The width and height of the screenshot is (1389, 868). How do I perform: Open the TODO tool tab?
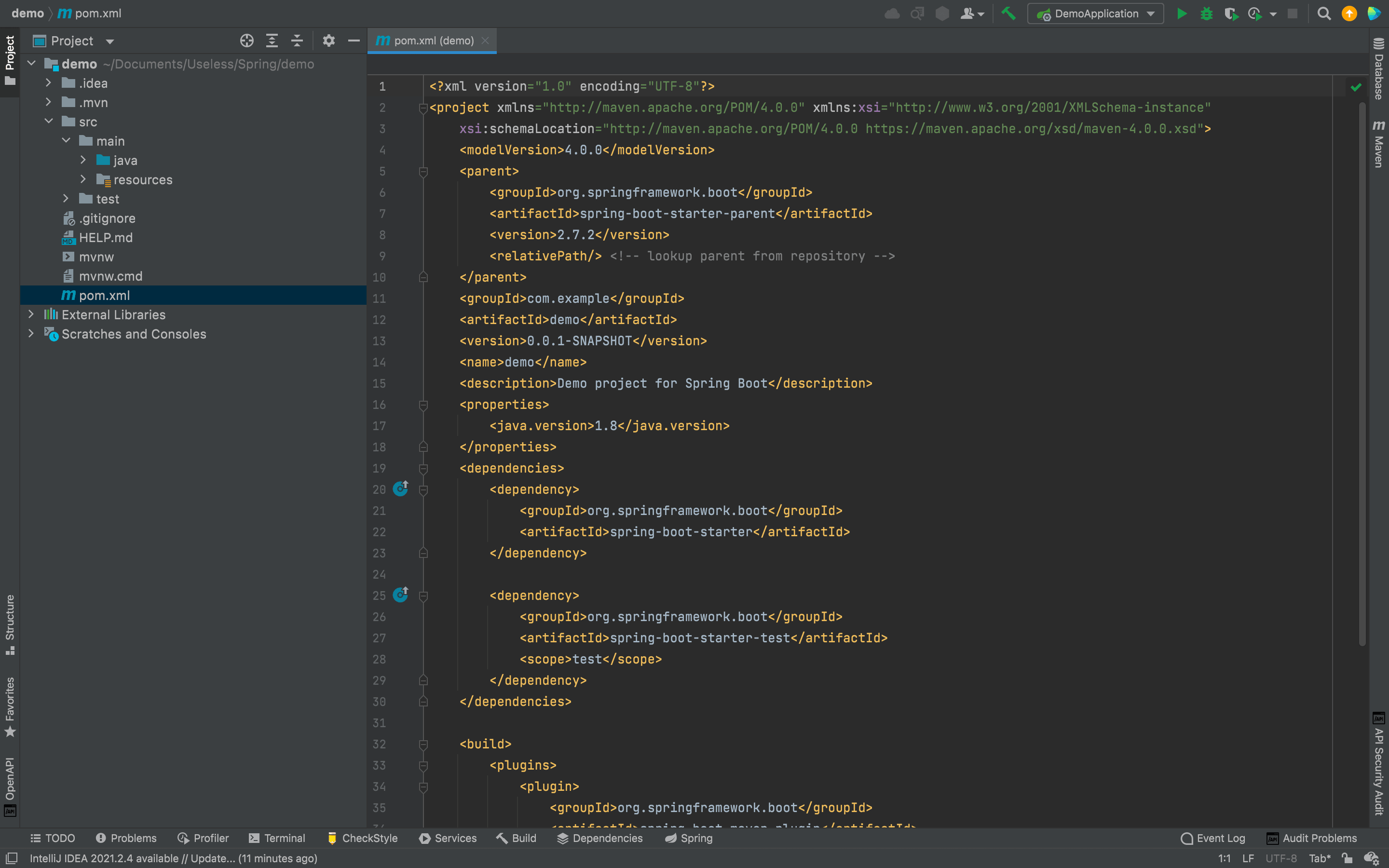click(53, 838)
